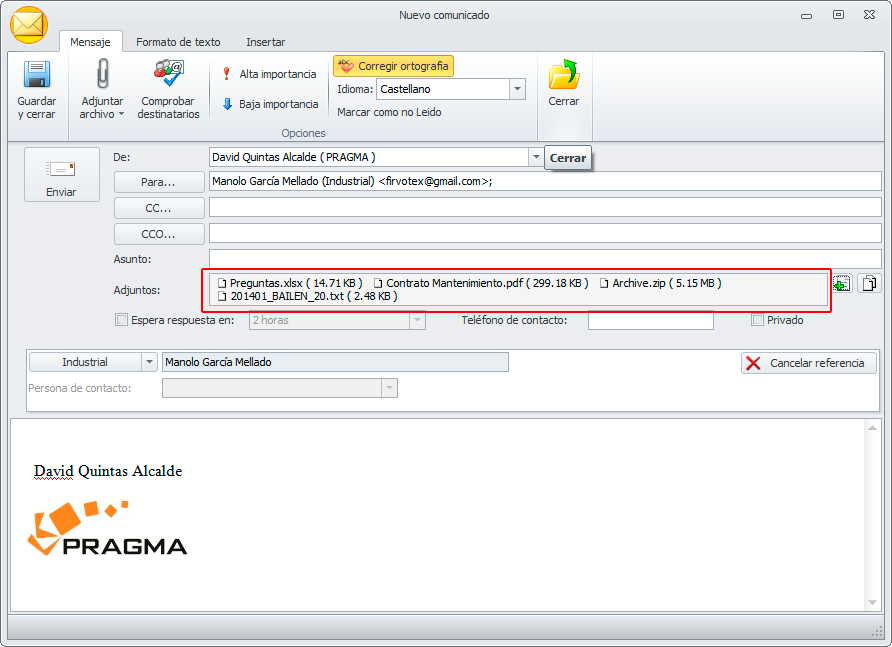This screenshot has height=647, width=892.
Task: Open the Idioma Castellano dropdown
Action: click(x=517, y=89)
